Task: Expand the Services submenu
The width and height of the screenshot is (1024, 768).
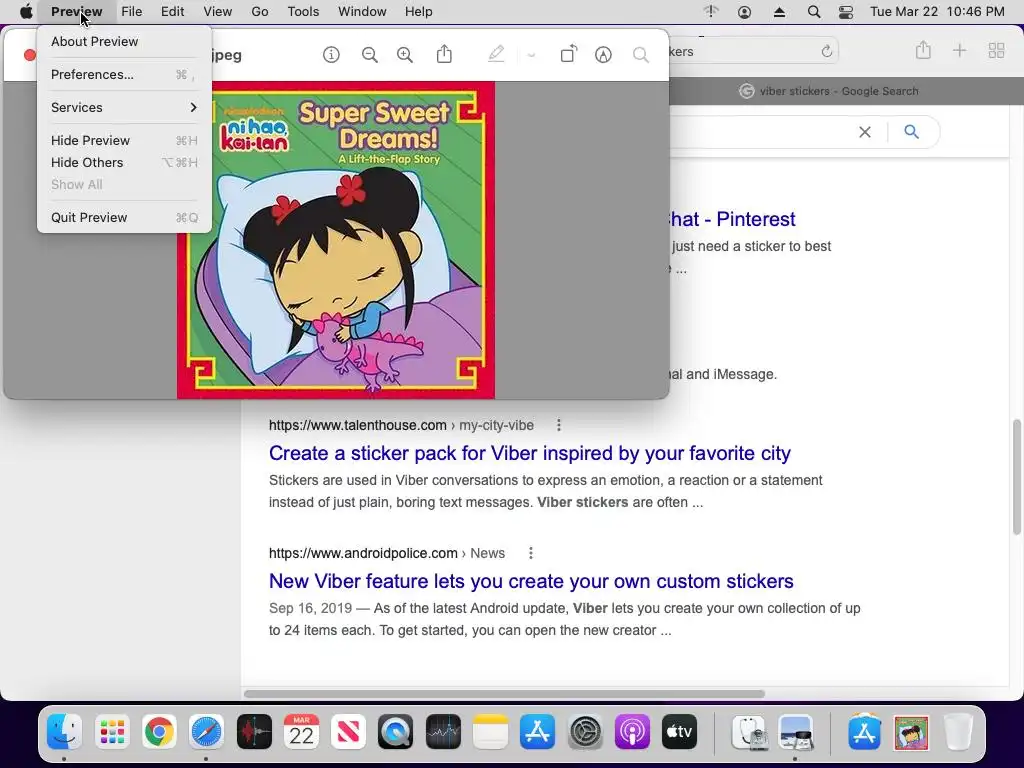Action: (124, 107)
